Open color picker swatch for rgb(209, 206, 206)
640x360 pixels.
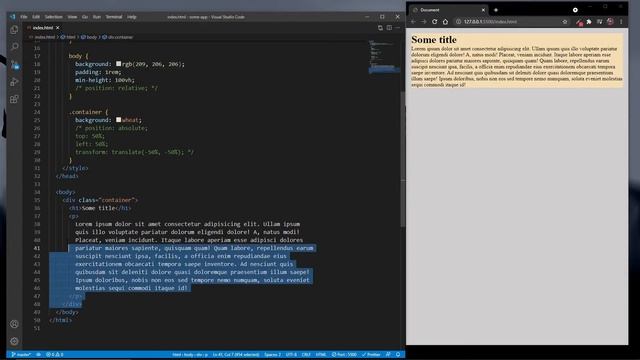[118, 64]
